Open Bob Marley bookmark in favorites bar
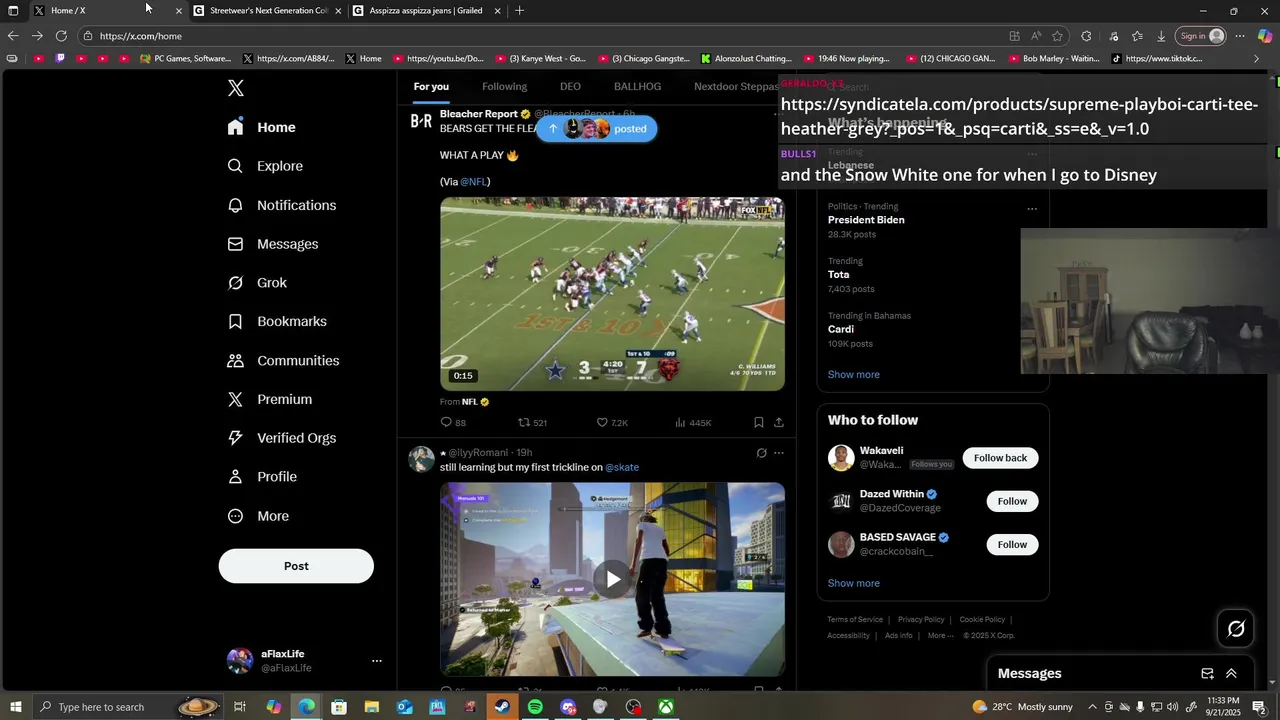 (x=1053, y=59)
